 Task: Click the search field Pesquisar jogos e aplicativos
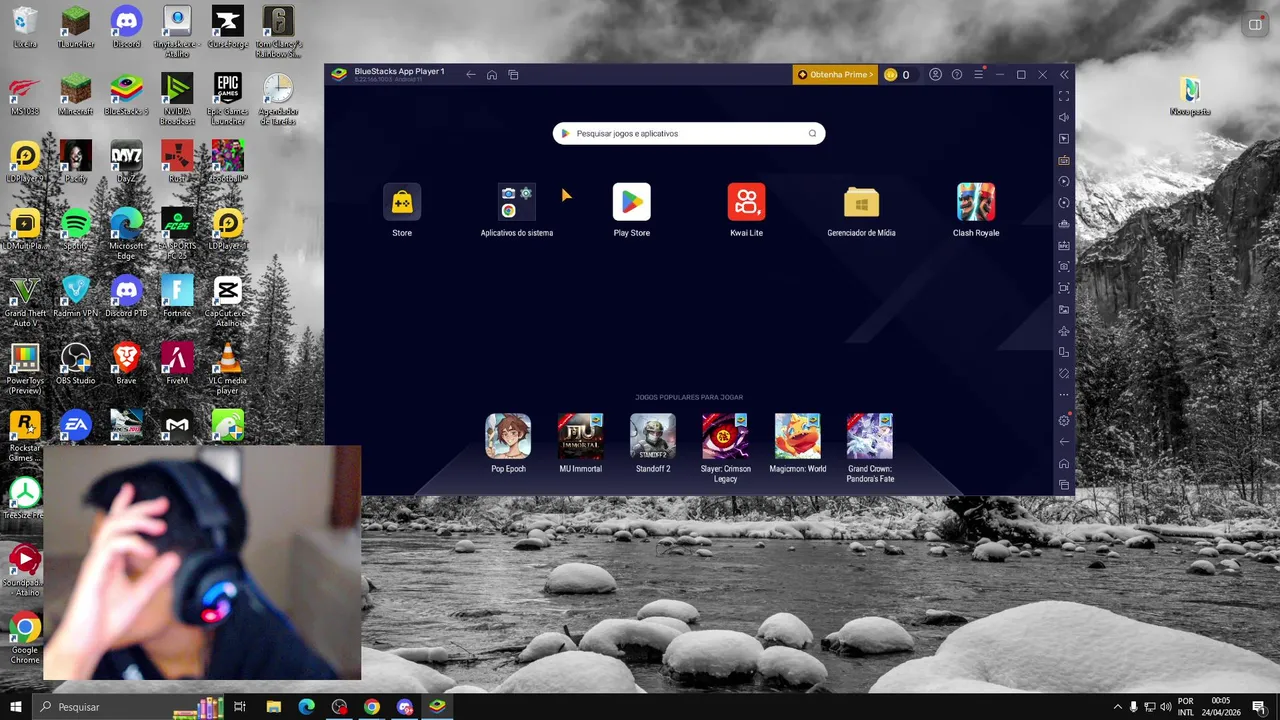click(x=689, y=133)
